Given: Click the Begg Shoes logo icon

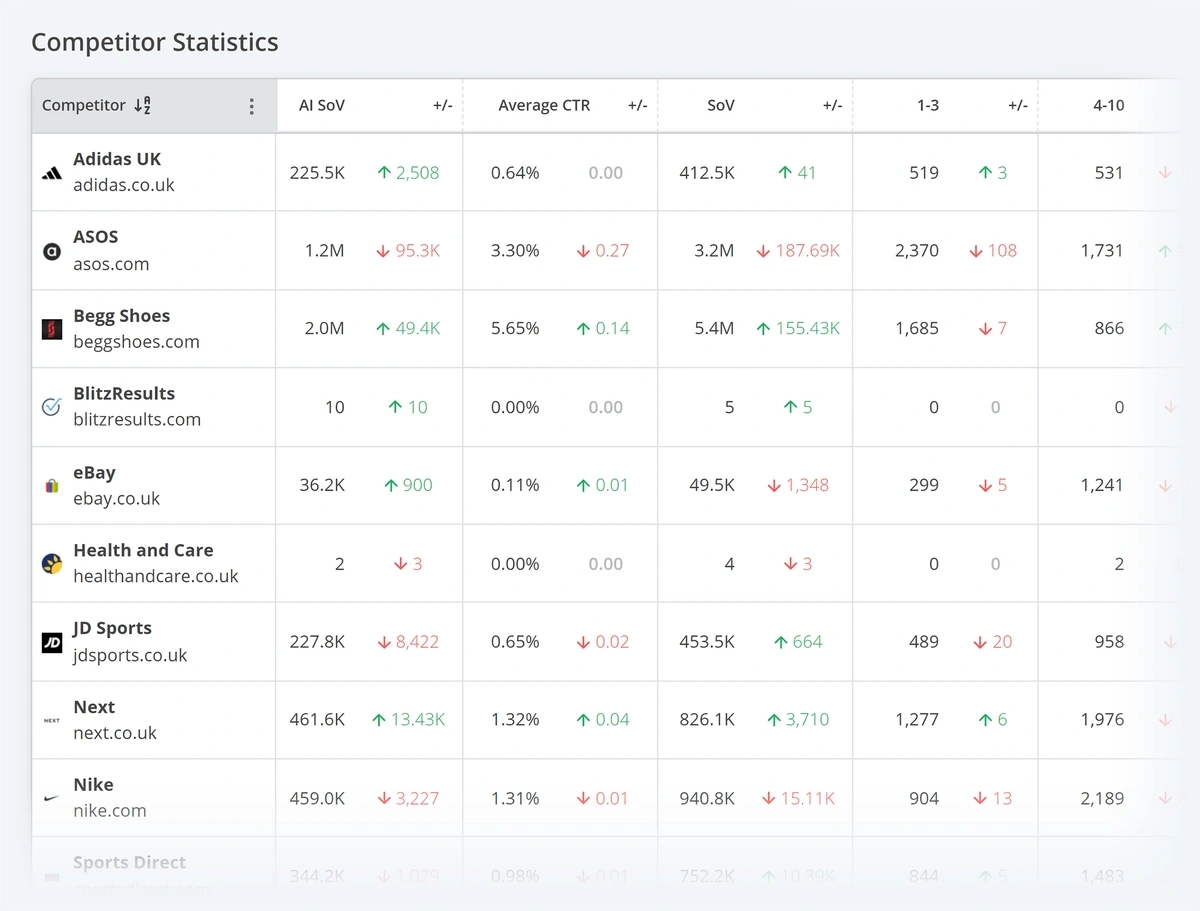Looking at the screenshot, I should 51,329.
